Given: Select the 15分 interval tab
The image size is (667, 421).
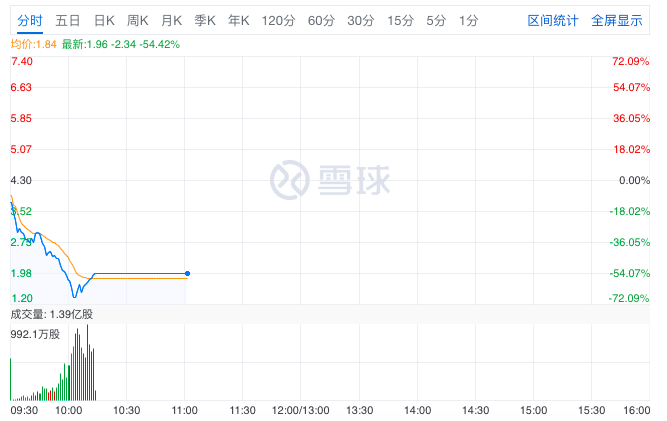Looking at the screenshot, I should pos(400,20).
